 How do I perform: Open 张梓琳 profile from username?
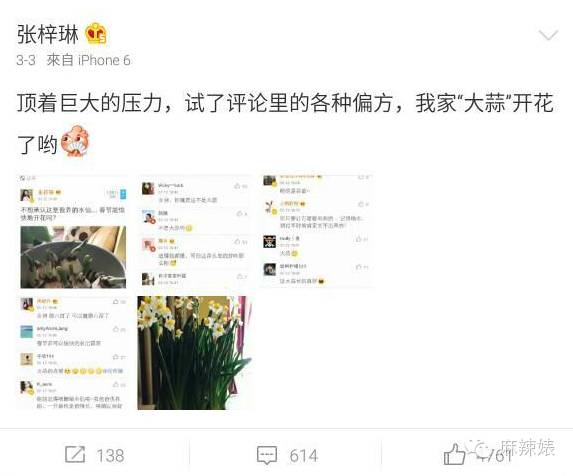(x=48, y=34)
